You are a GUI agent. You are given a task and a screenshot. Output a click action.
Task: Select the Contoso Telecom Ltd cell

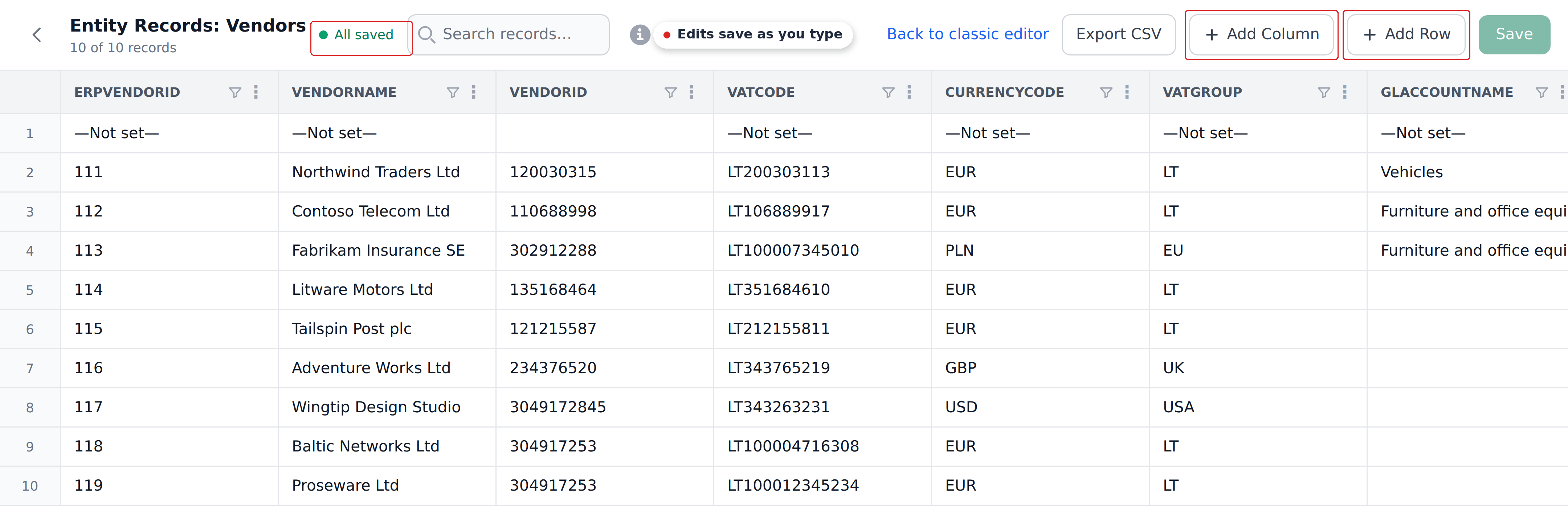387,212
